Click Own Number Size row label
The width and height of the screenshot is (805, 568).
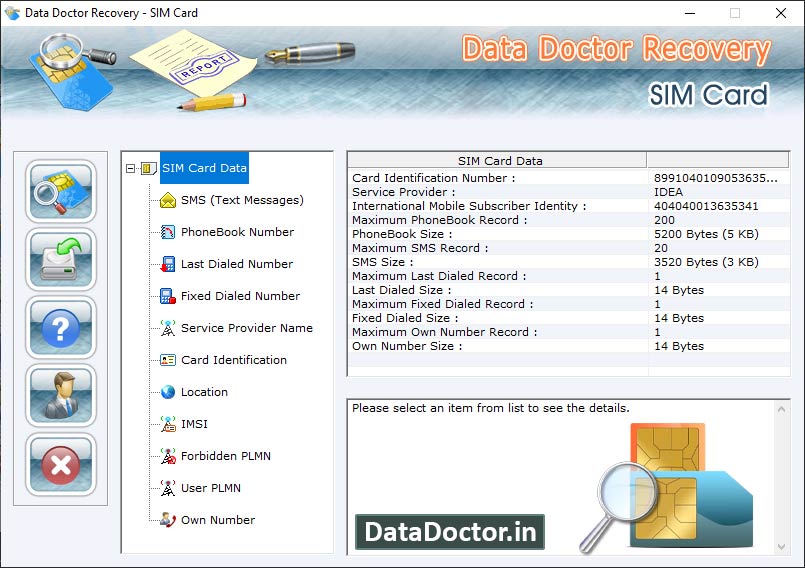407,346
